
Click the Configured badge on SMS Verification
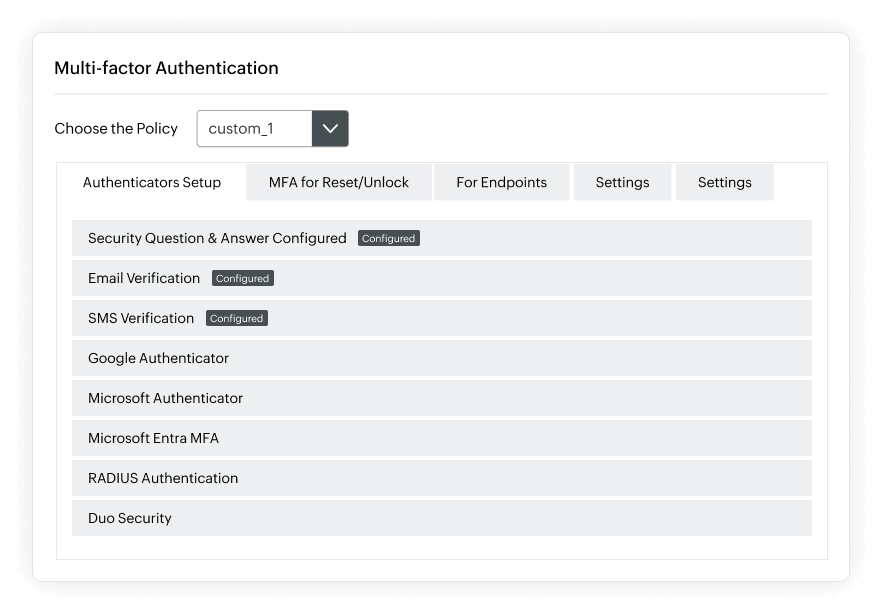coord(236,318)
